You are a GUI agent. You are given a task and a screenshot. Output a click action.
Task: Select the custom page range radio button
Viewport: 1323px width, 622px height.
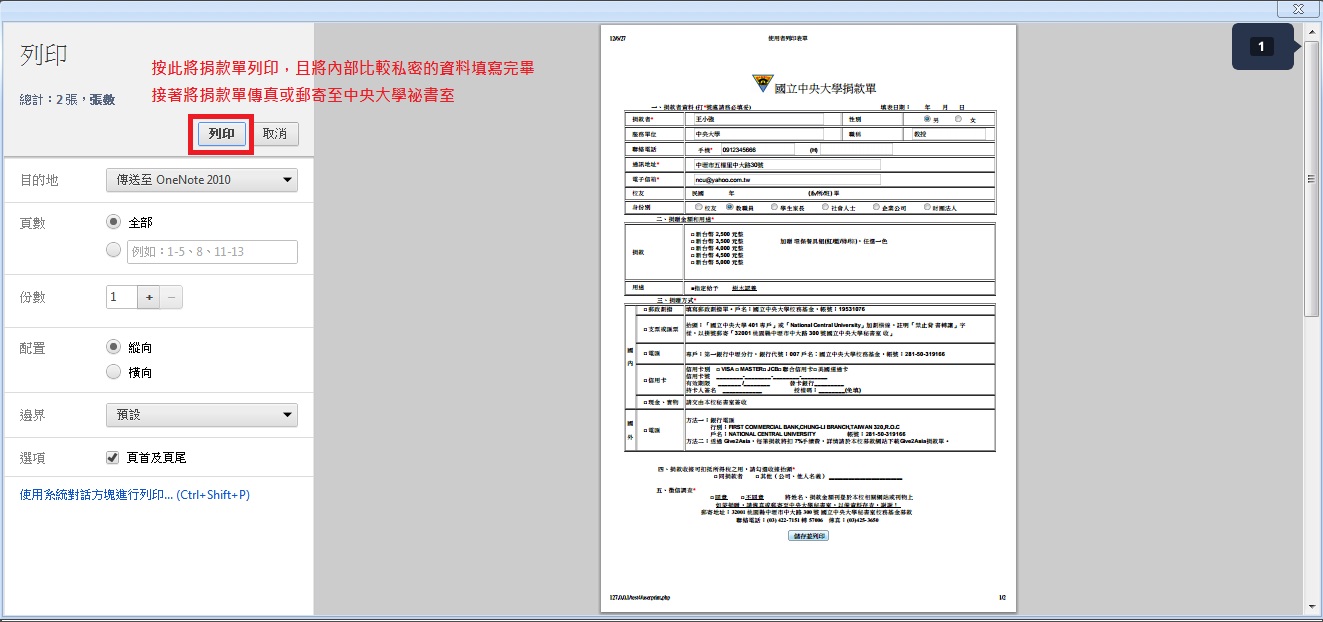114,250
